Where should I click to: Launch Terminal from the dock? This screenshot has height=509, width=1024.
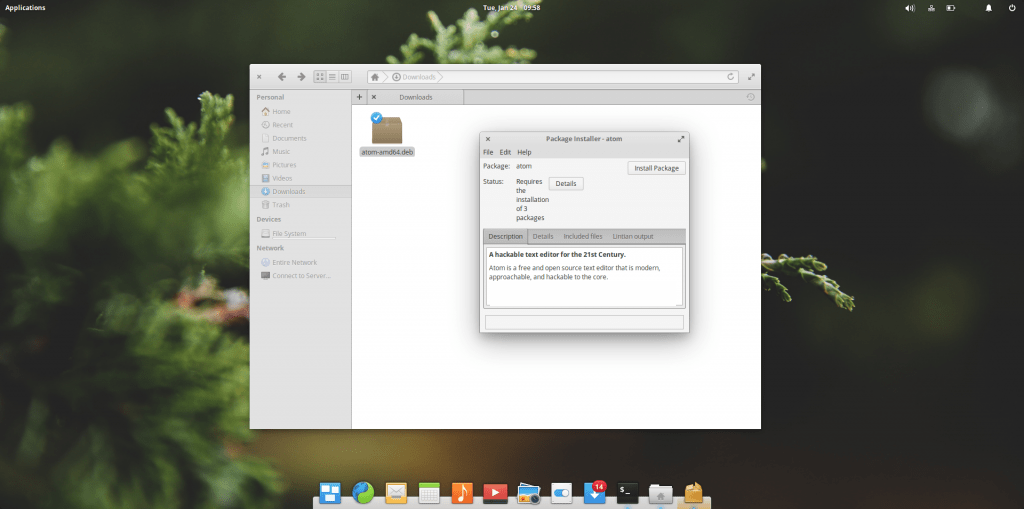point(626,491)
